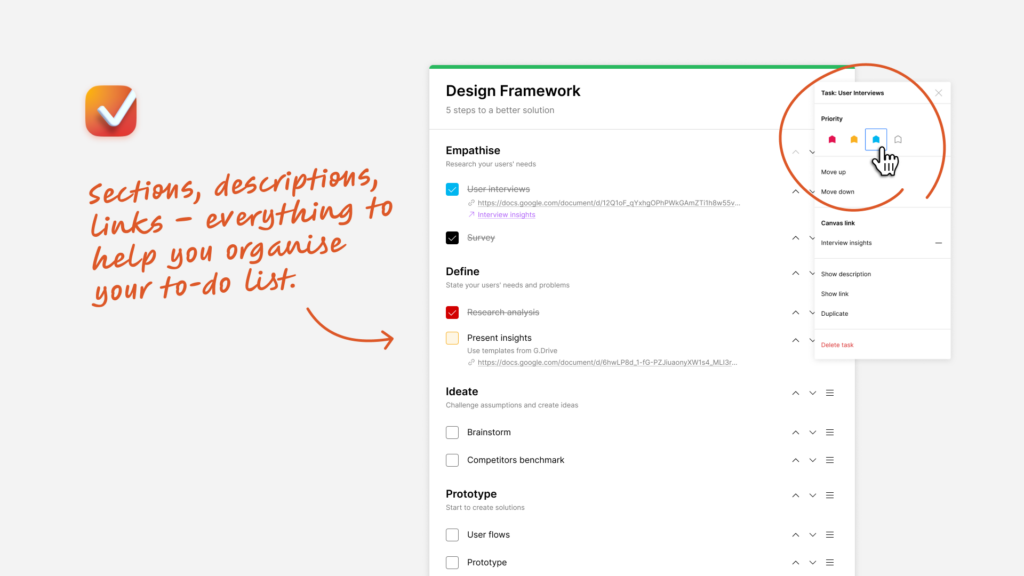Uncheck the Research analysis checkbox
Viewport: 1024px width, 576px height.
point(452,312)
